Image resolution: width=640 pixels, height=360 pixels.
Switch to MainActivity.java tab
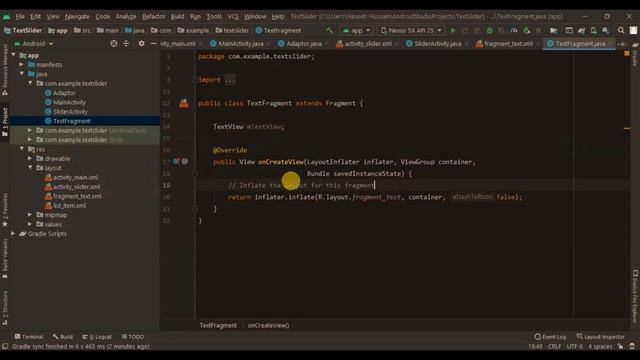240,43
